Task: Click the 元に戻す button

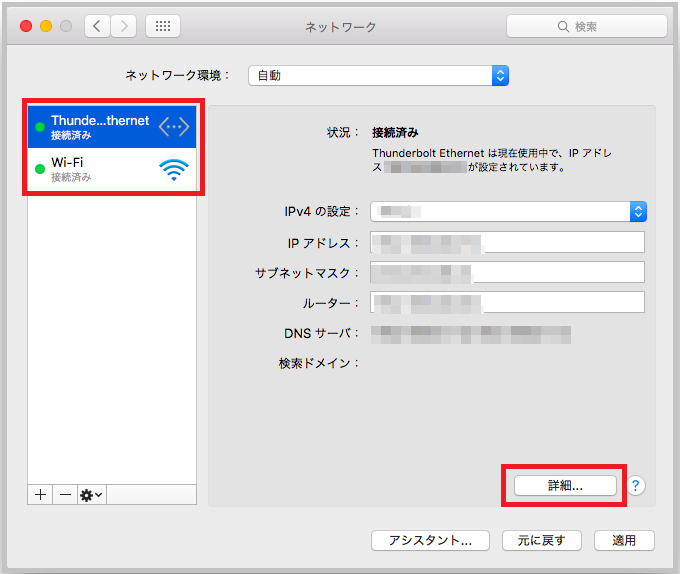Action: coord(541,541)
